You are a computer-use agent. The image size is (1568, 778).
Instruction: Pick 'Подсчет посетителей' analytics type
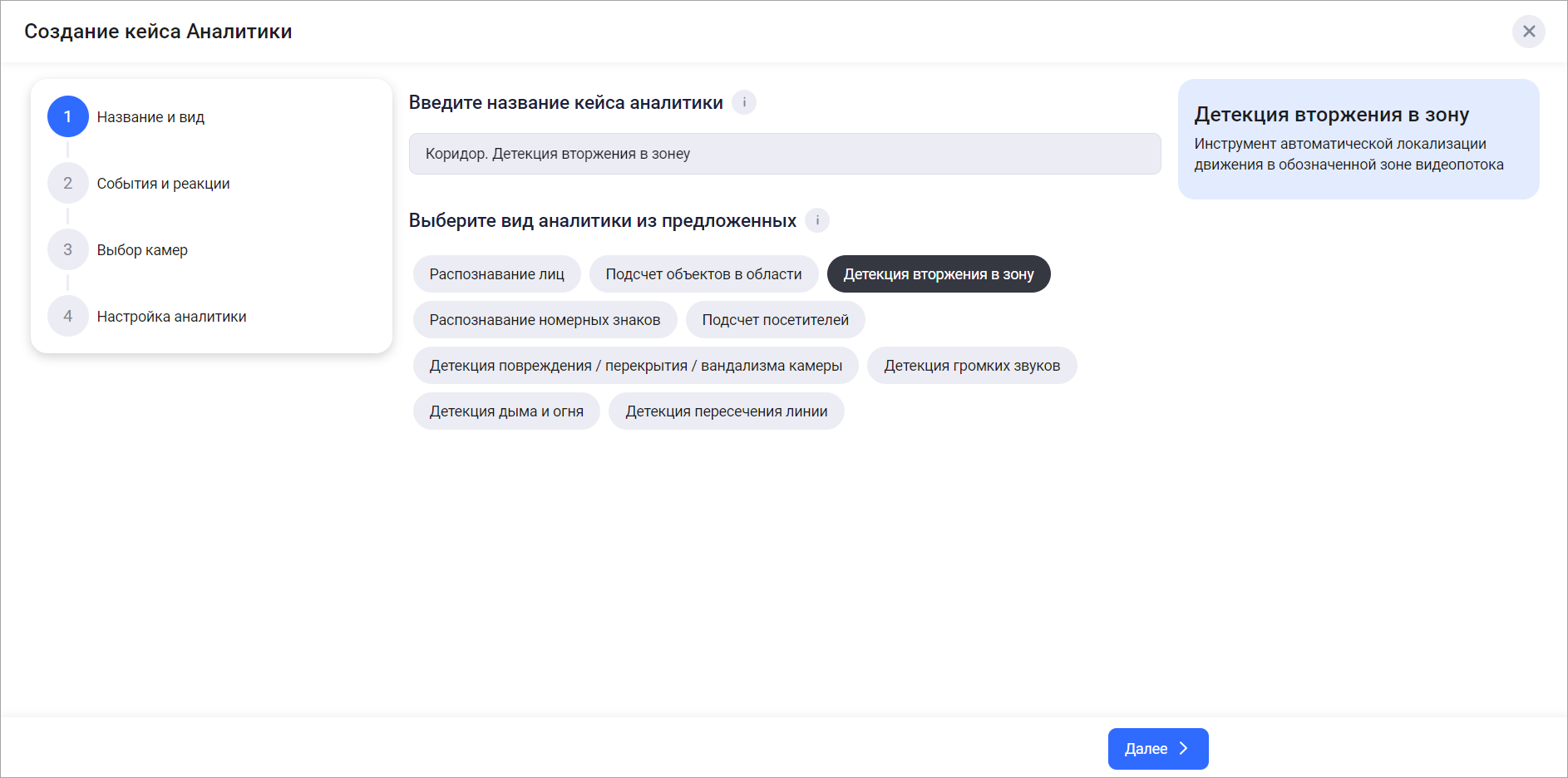point(775,320)
